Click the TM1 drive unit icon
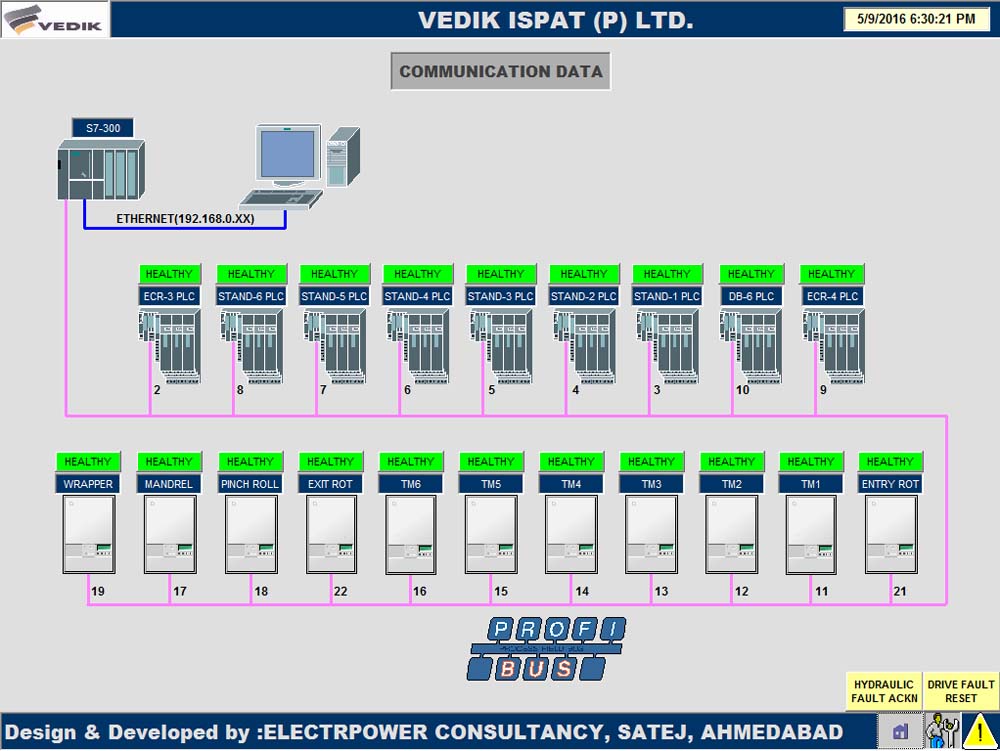The width and height of the screenshot is (1000, 751). [x=811, y=535]
